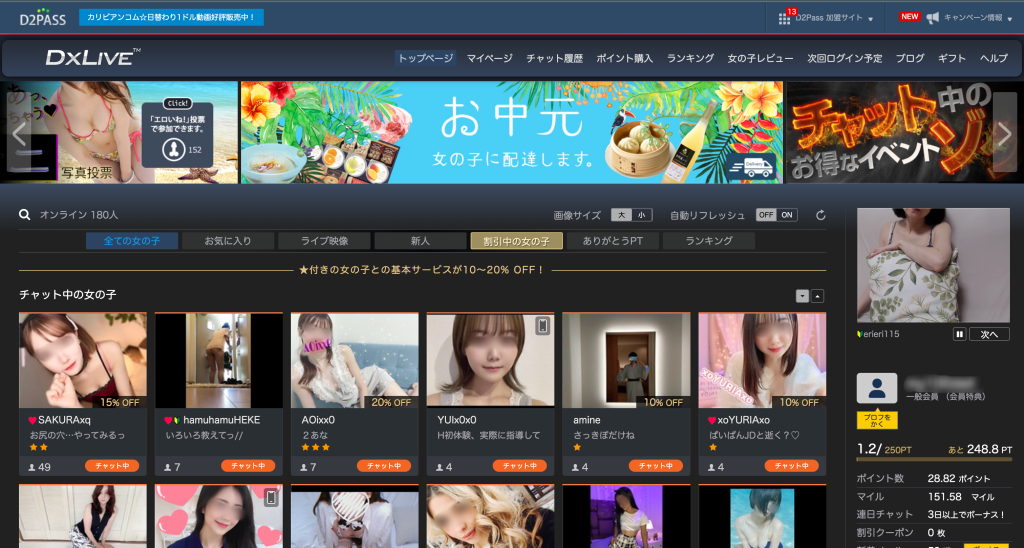Click the campaign megaphone icon
Viewport: 1024px width, 548px height.
pos(932,18)
